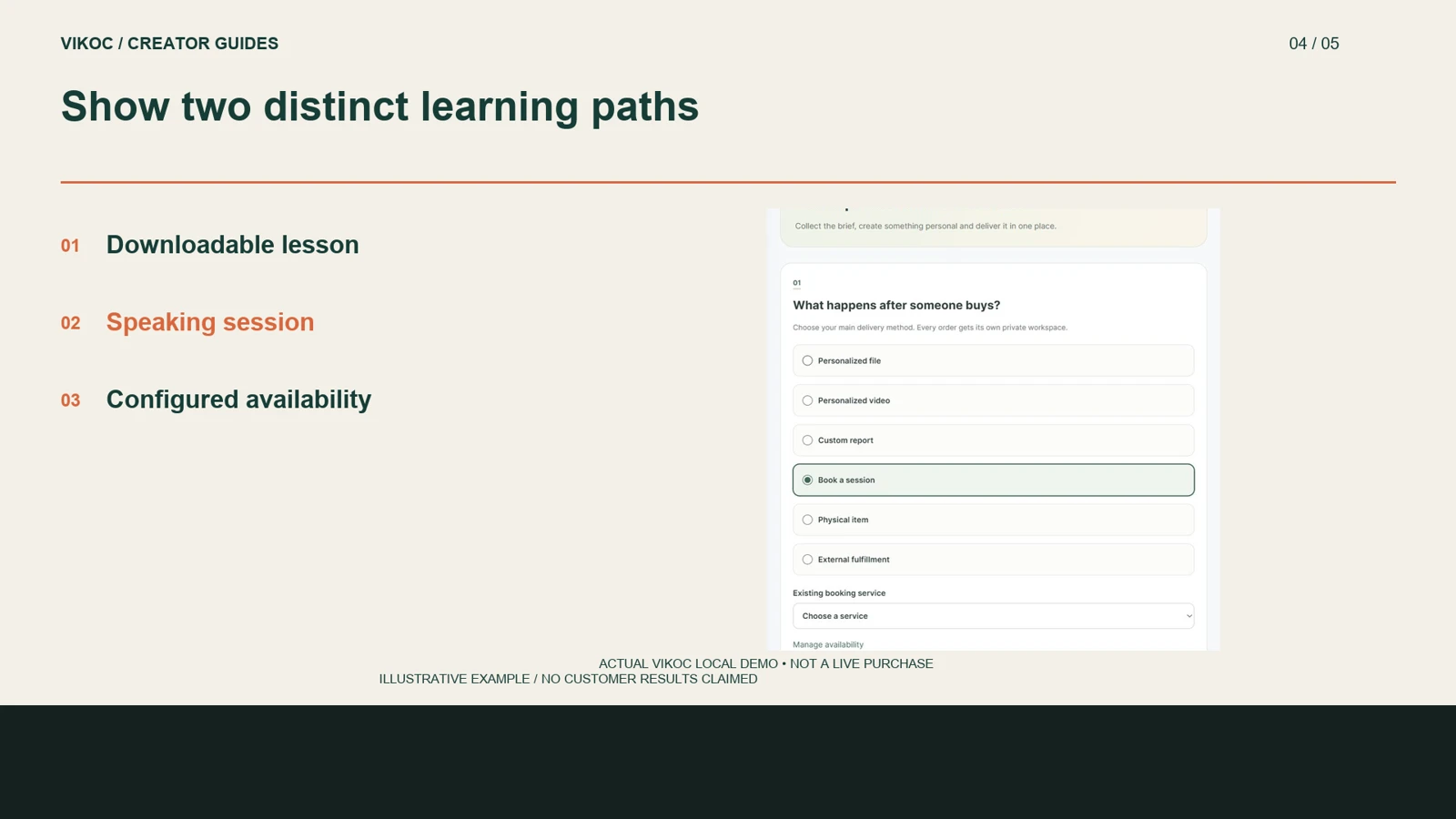1456x819 pixels.
Task: Click the 'VIKOC / CREATOR GUIDES' header text
Action: (x=169, y=44)
